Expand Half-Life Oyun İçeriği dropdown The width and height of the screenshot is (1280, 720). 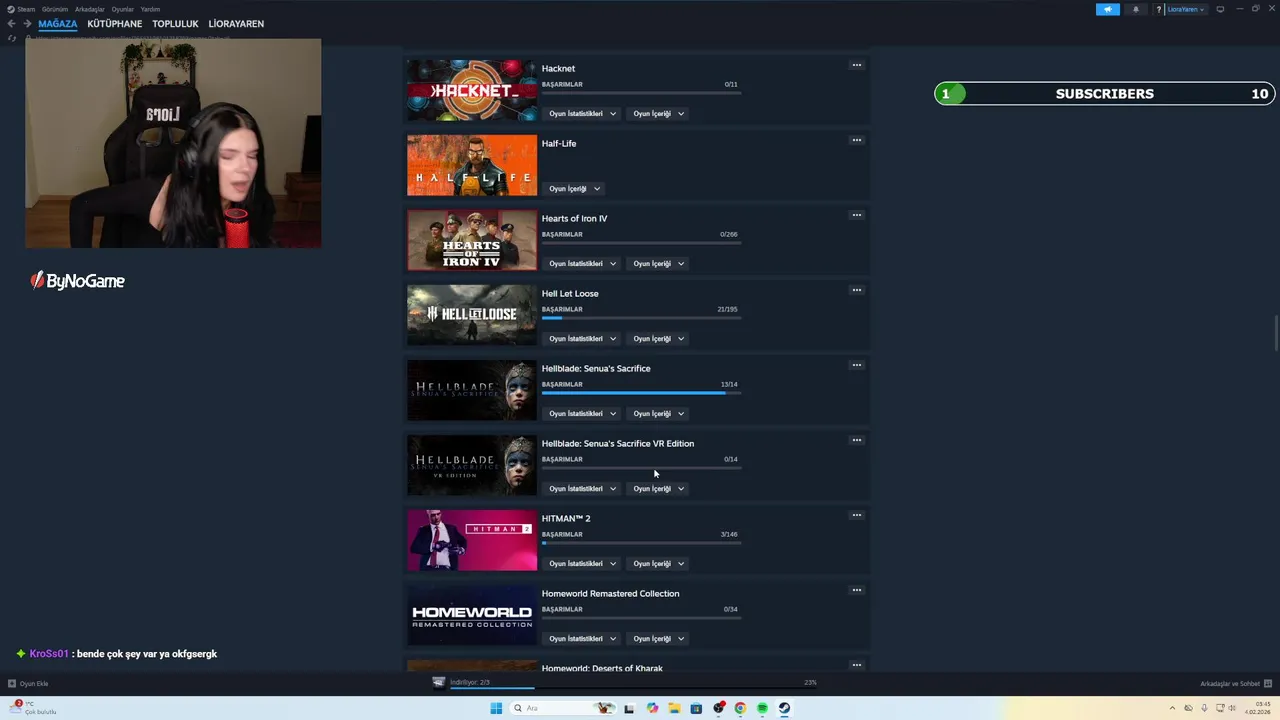[x=574, y=189]
